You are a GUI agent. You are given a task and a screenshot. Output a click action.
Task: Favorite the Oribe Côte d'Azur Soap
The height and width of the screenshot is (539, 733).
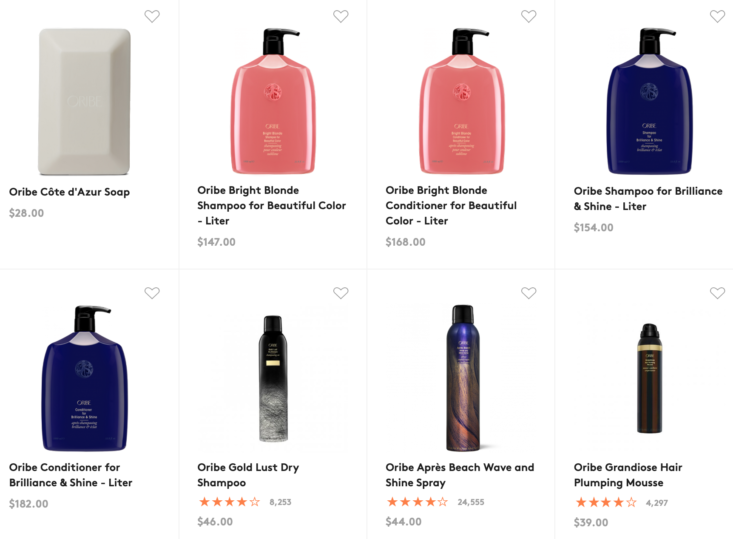152,16
